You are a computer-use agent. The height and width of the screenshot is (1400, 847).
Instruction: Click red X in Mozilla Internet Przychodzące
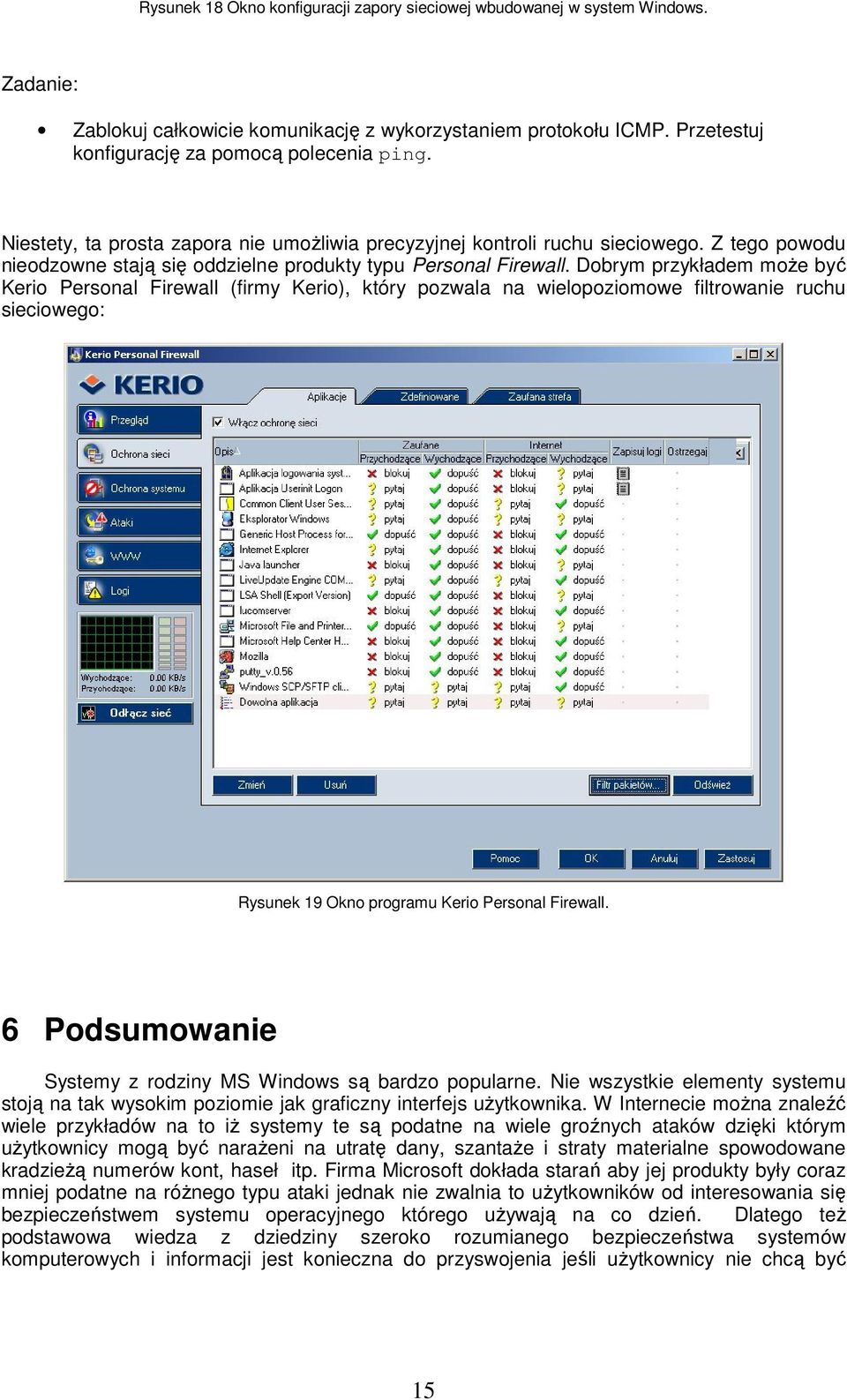point(498,657)
